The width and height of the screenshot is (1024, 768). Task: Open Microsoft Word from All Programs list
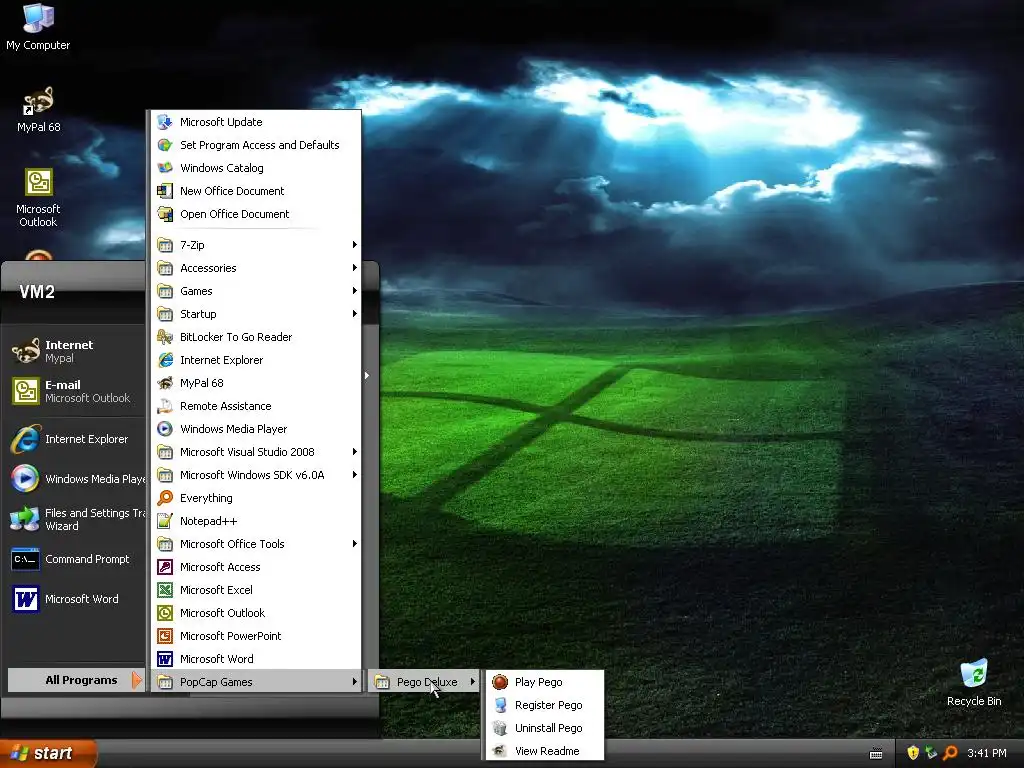(256, 659)
